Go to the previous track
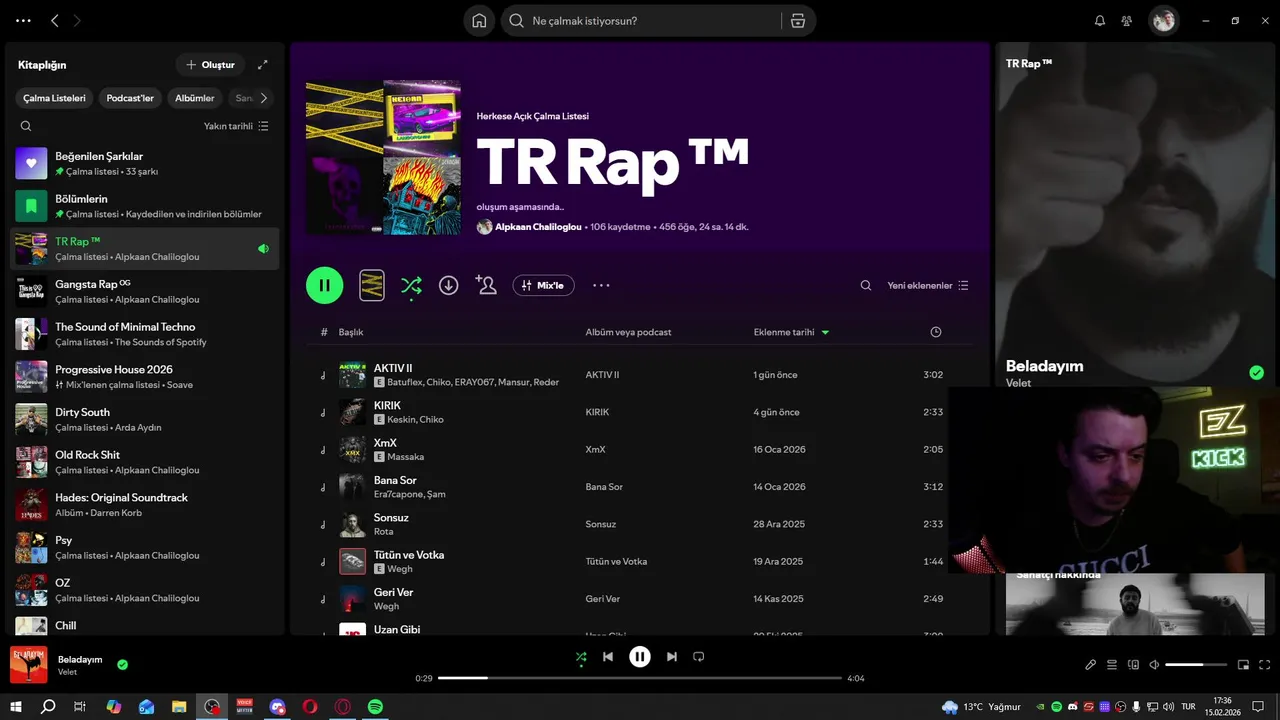The height and width of the screenshot is (720, 1280). 608,657
